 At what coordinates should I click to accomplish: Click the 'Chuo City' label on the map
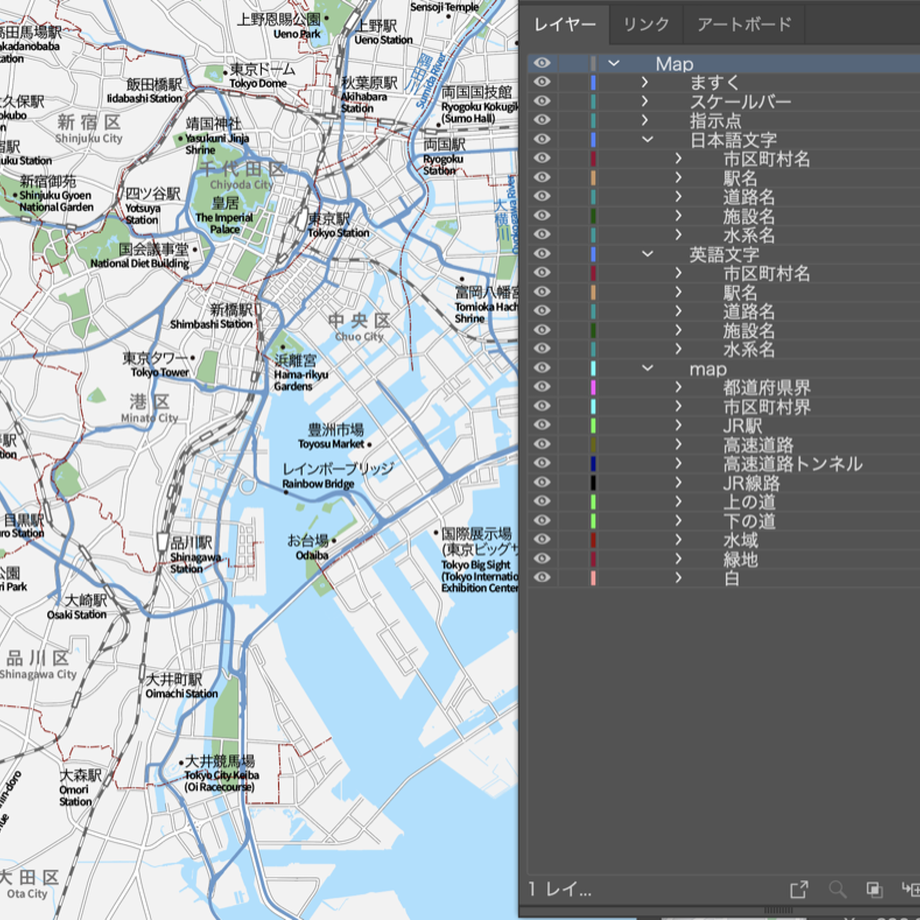click(359, 336)
